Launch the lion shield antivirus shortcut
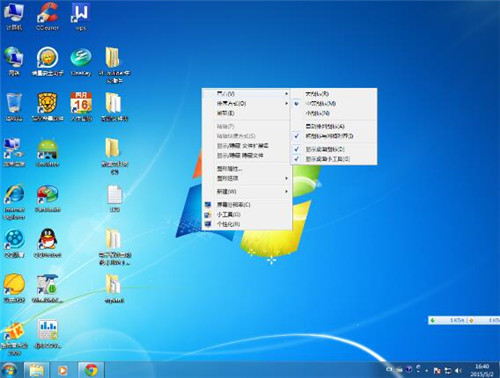Screen dimensions: 500x378 [47, 107]
